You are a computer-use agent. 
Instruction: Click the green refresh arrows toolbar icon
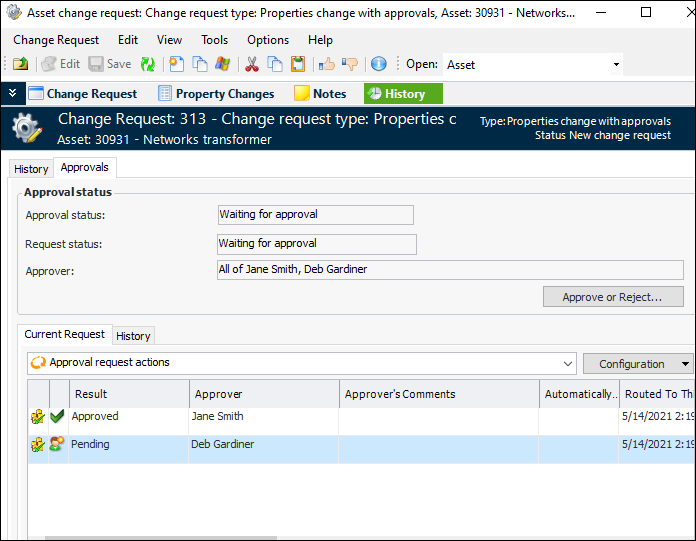tap(148, 64)
